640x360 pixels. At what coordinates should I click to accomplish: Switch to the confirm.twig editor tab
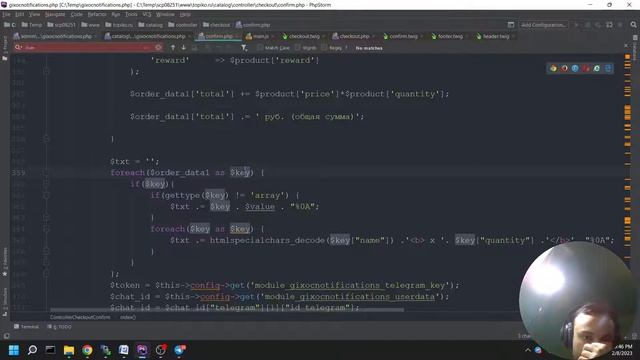(x=403, y=36)
